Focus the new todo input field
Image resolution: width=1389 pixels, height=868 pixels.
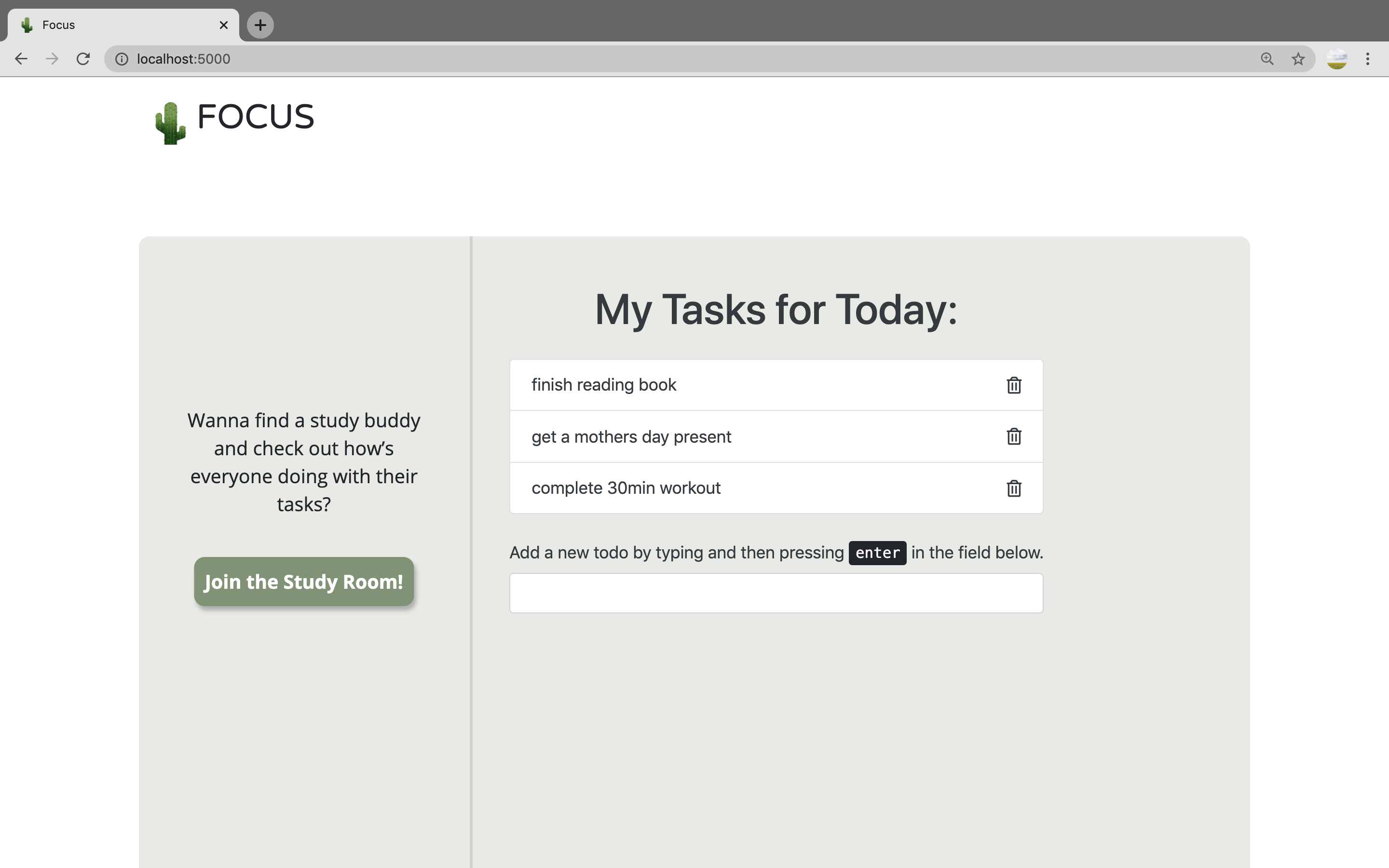(776, 593)
